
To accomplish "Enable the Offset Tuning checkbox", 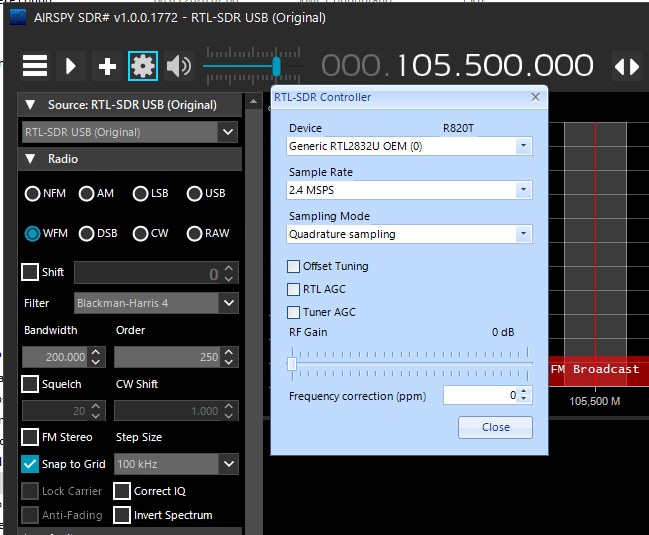I will point(294,266).
